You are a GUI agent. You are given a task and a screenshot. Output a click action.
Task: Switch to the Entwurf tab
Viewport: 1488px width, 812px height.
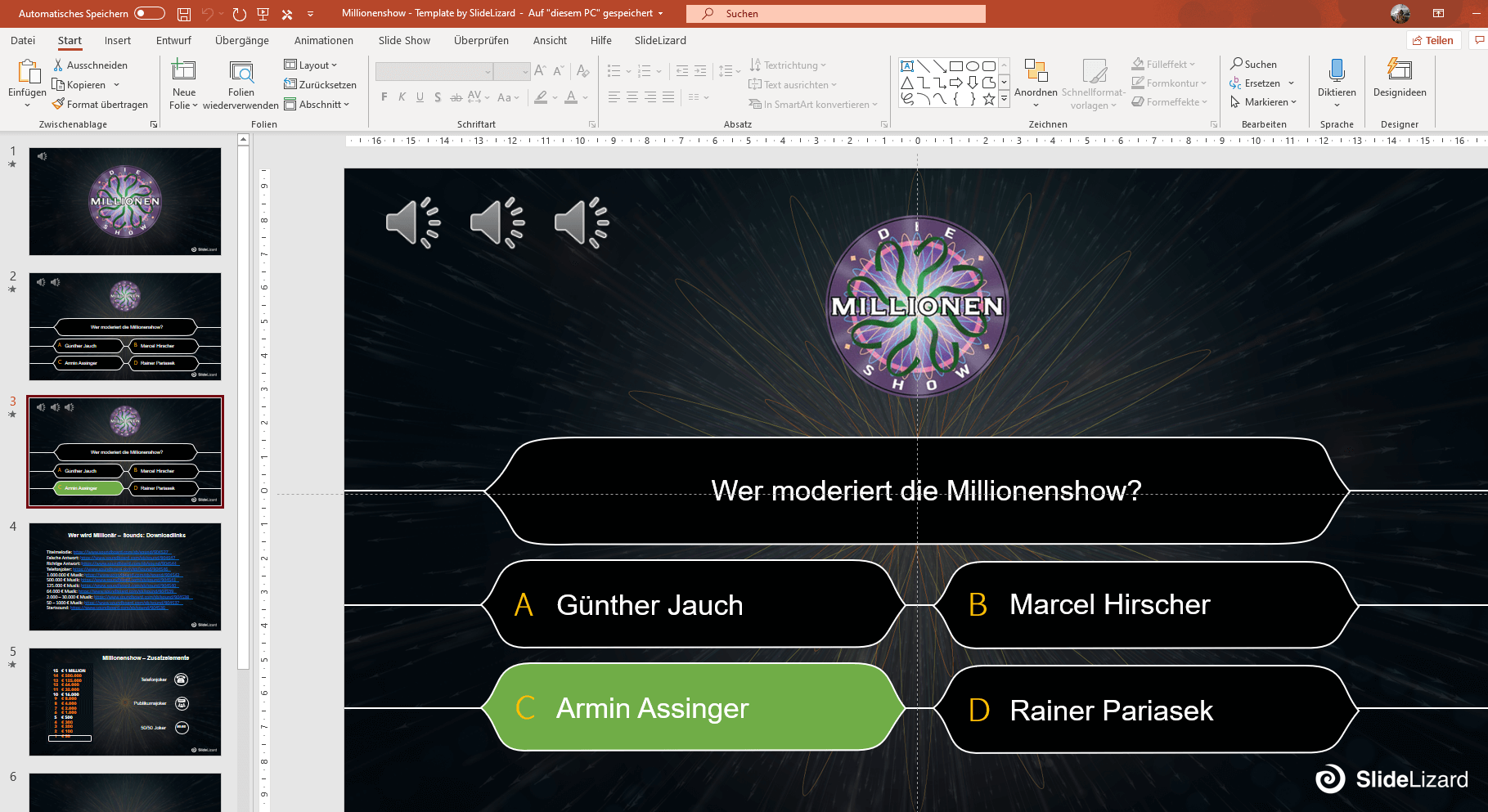point(173,40)
